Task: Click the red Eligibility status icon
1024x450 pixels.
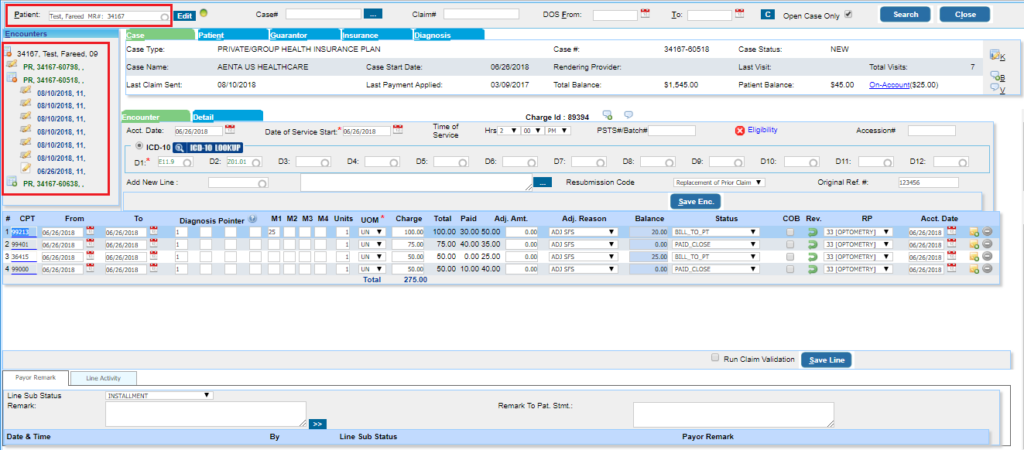Action: click(741, 130)
